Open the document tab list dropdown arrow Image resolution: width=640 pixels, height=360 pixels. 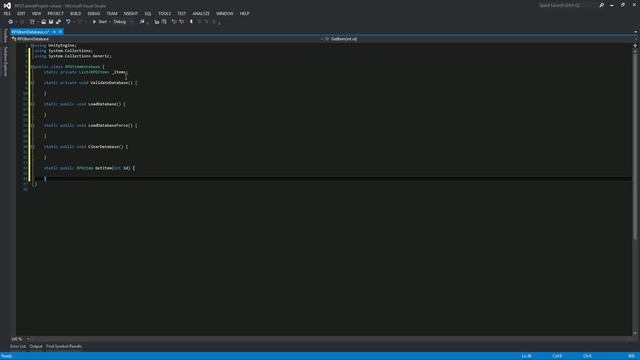636,32
